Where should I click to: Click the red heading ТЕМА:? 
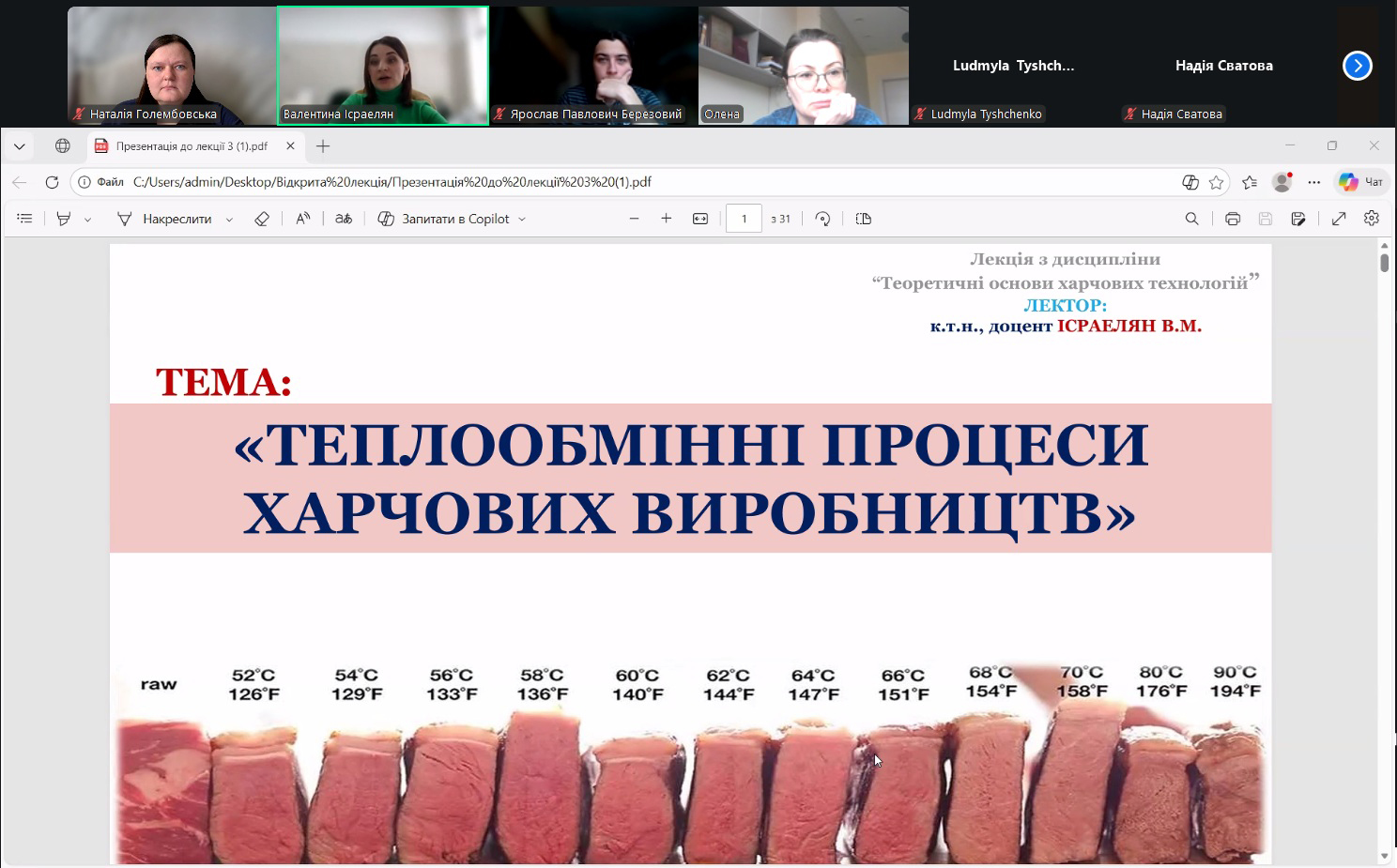click(x=223, y=383)
